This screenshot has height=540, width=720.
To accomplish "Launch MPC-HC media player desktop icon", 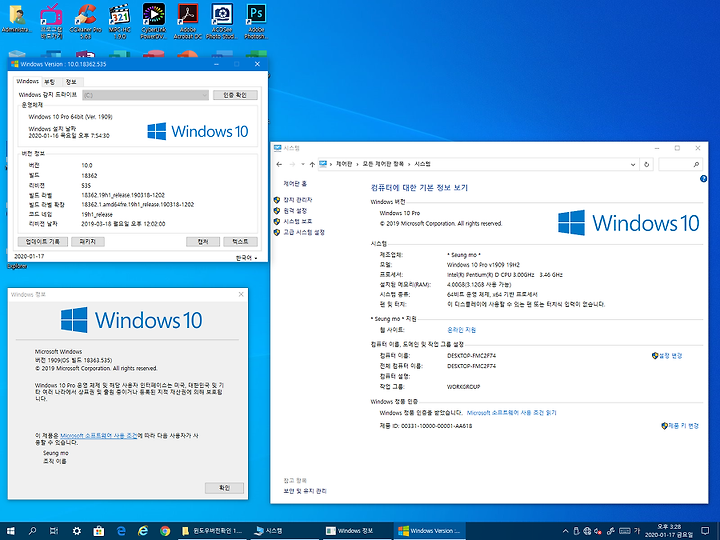I will point(119,21).
